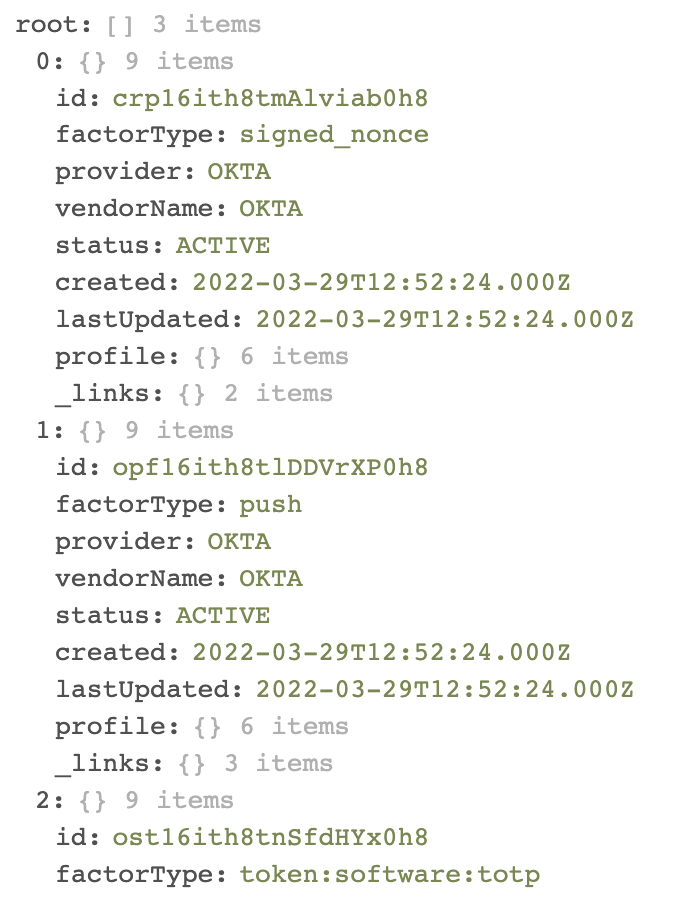Click the ACTIVE status of the signed_nonce factor
This screenshot has height=898, width=674.
pyautogui.click(x=223, y=246)
